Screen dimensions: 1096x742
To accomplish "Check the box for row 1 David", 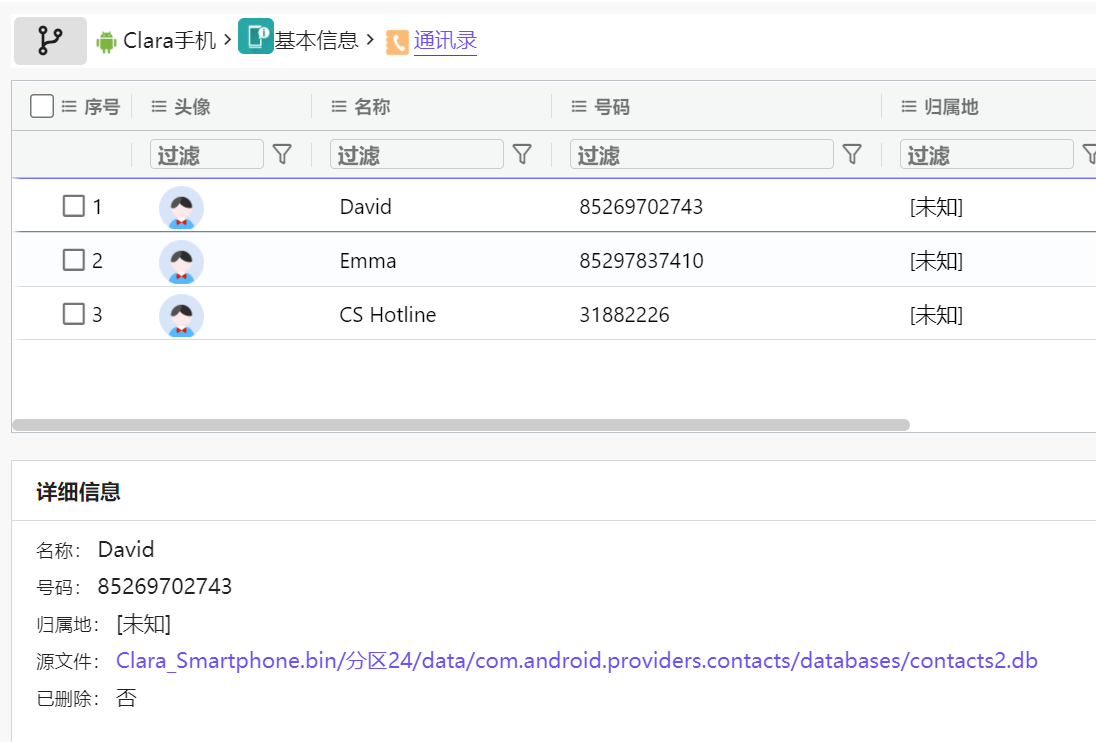I will click(x=73, y=206).
